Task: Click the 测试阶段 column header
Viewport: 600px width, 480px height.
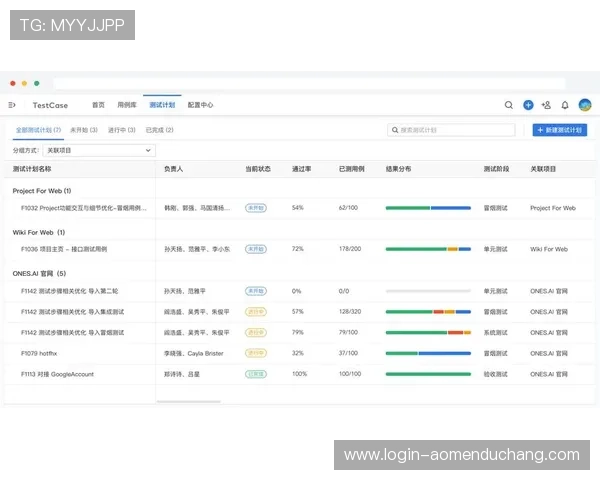Action: click(496, 169)
